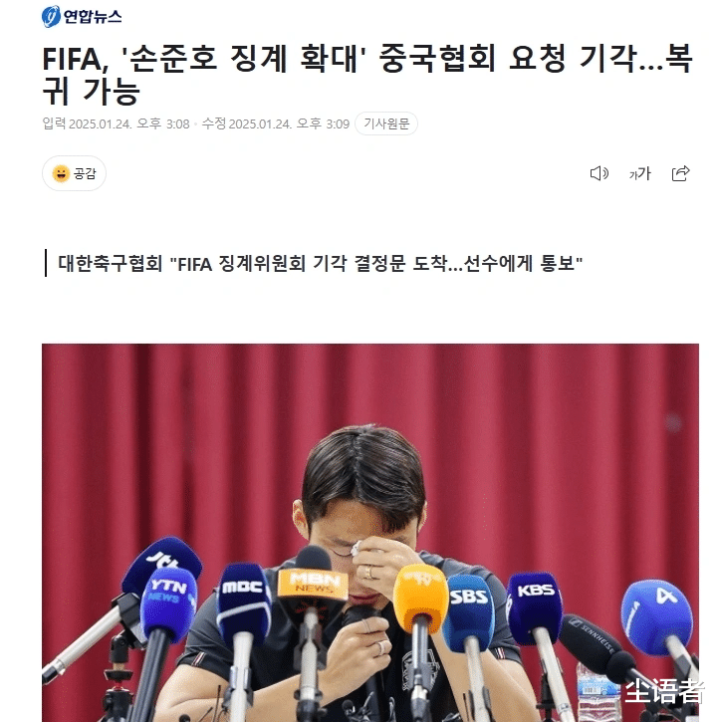This screenshot has height=722, width=719.
Task: Click the KBS microphone in the photo
Action: tap(534, 608)
